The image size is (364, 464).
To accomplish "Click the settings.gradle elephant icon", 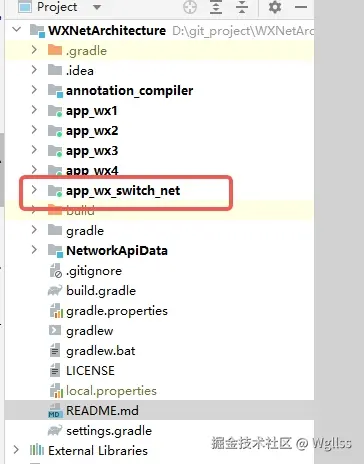I will [x=55, y=431].
